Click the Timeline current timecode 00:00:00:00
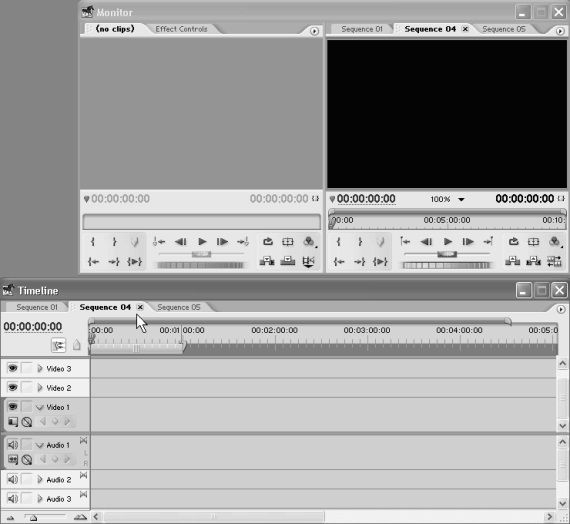The height and width of the screenshot is (524, 570). [x=33, y=327]
